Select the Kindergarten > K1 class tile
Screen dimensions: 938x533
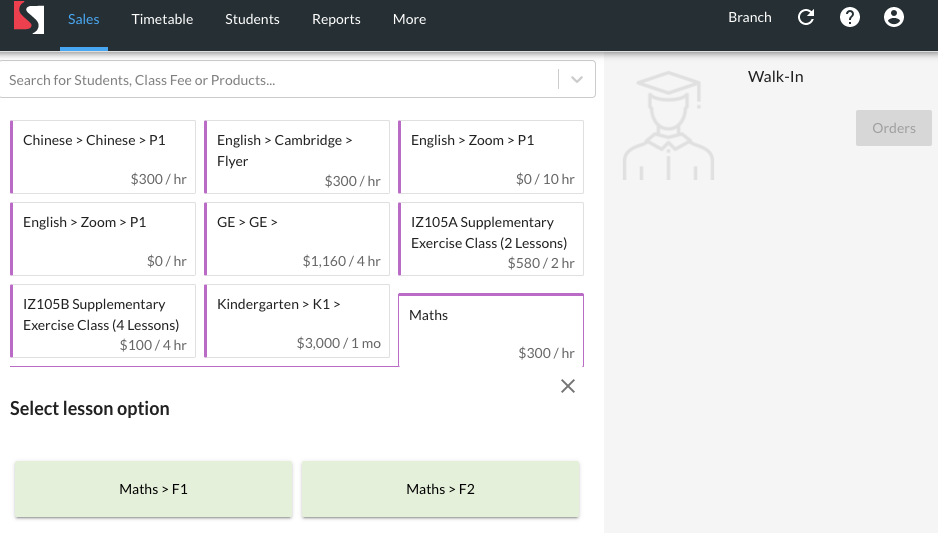click(x=297, y=321)
